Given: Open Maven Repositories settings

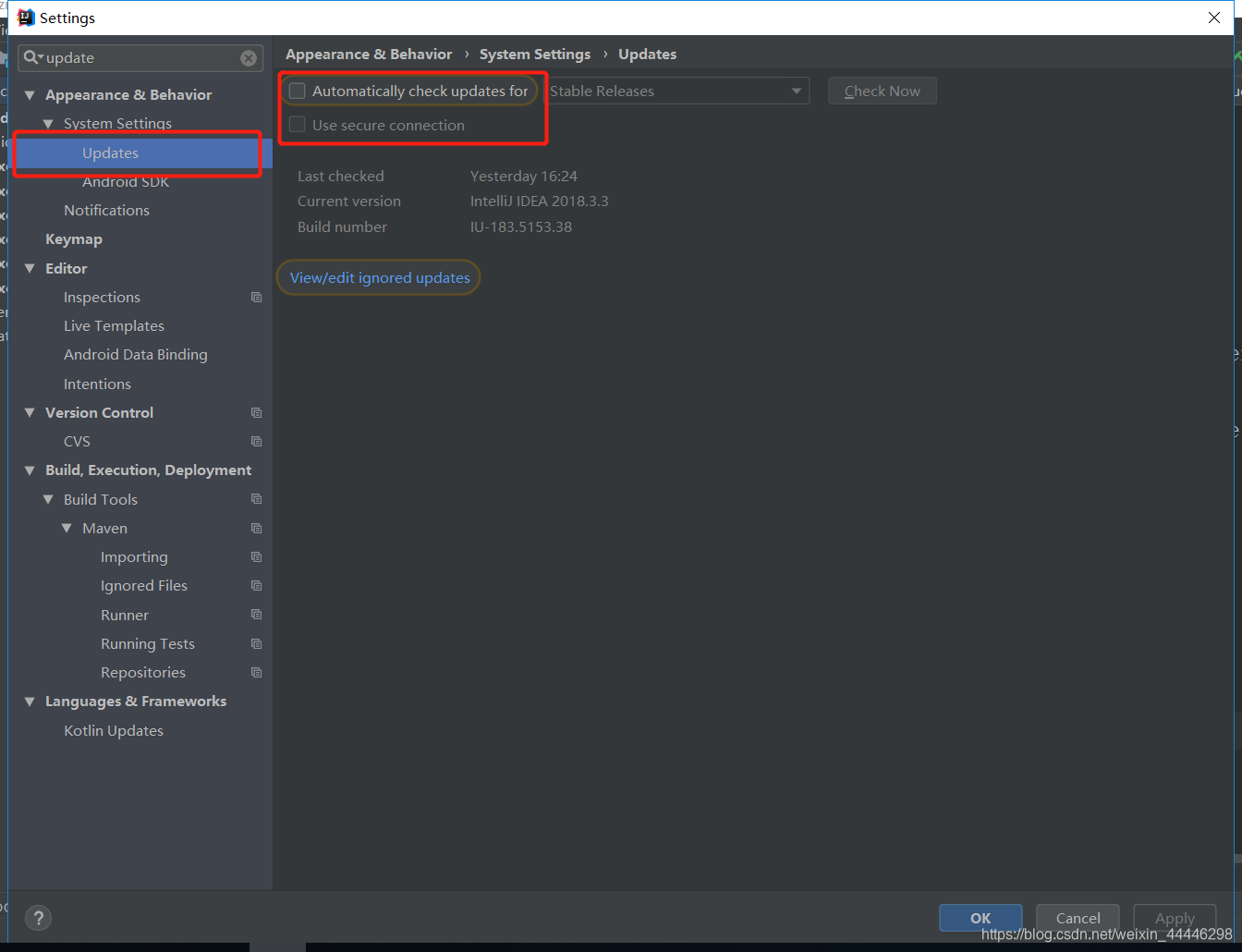Looking at the screenshot, I should click(142, 673).
